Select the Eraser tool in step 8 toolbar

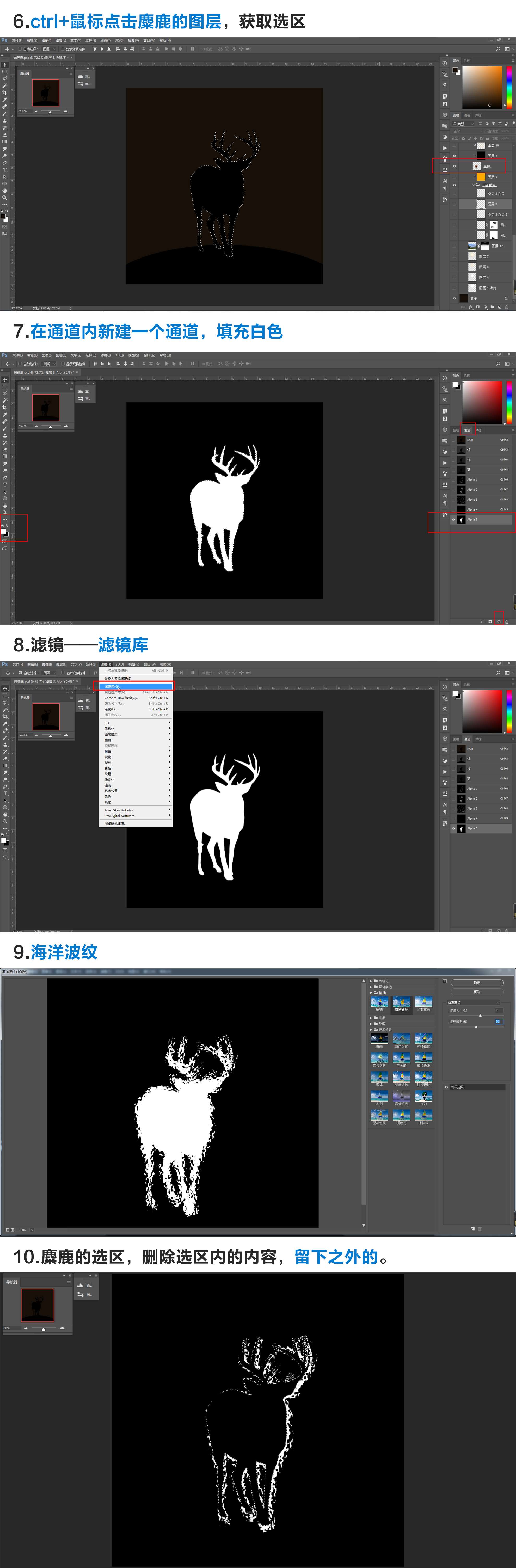pos(5,758)
